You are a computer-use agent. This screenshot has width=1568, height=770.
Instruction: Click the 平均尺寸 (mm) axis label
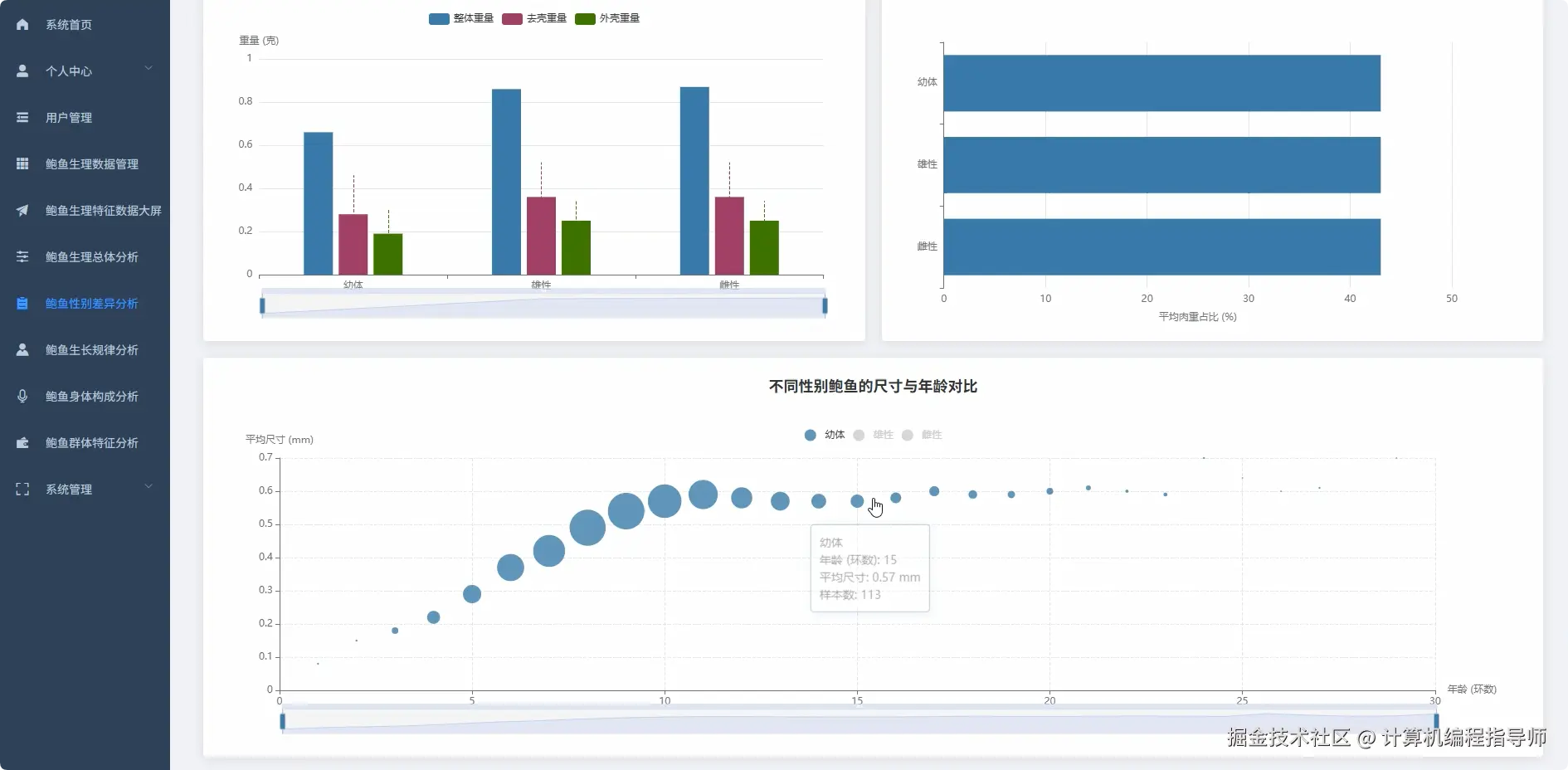[x=280, y=440]
